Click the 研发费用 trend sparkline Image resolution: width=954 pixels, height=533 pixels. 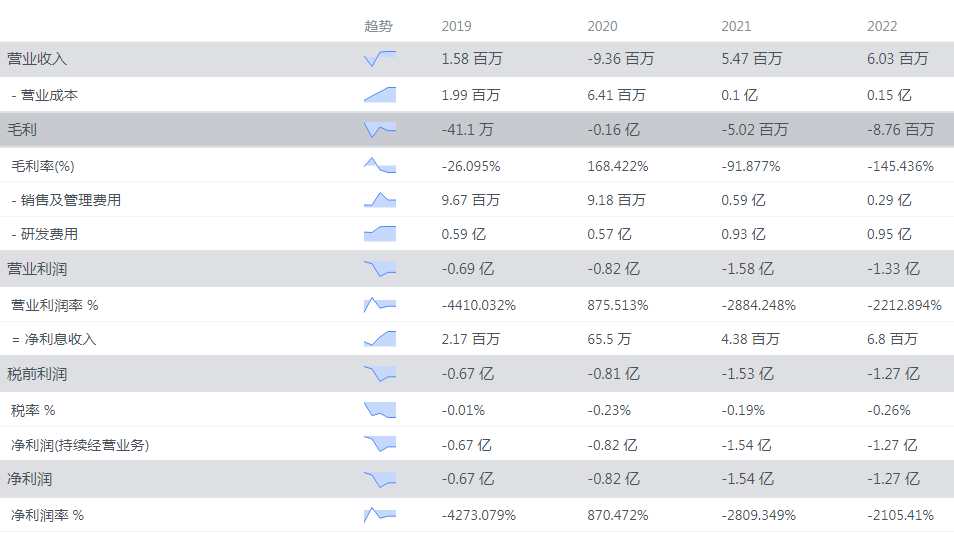tap(380, 234)
